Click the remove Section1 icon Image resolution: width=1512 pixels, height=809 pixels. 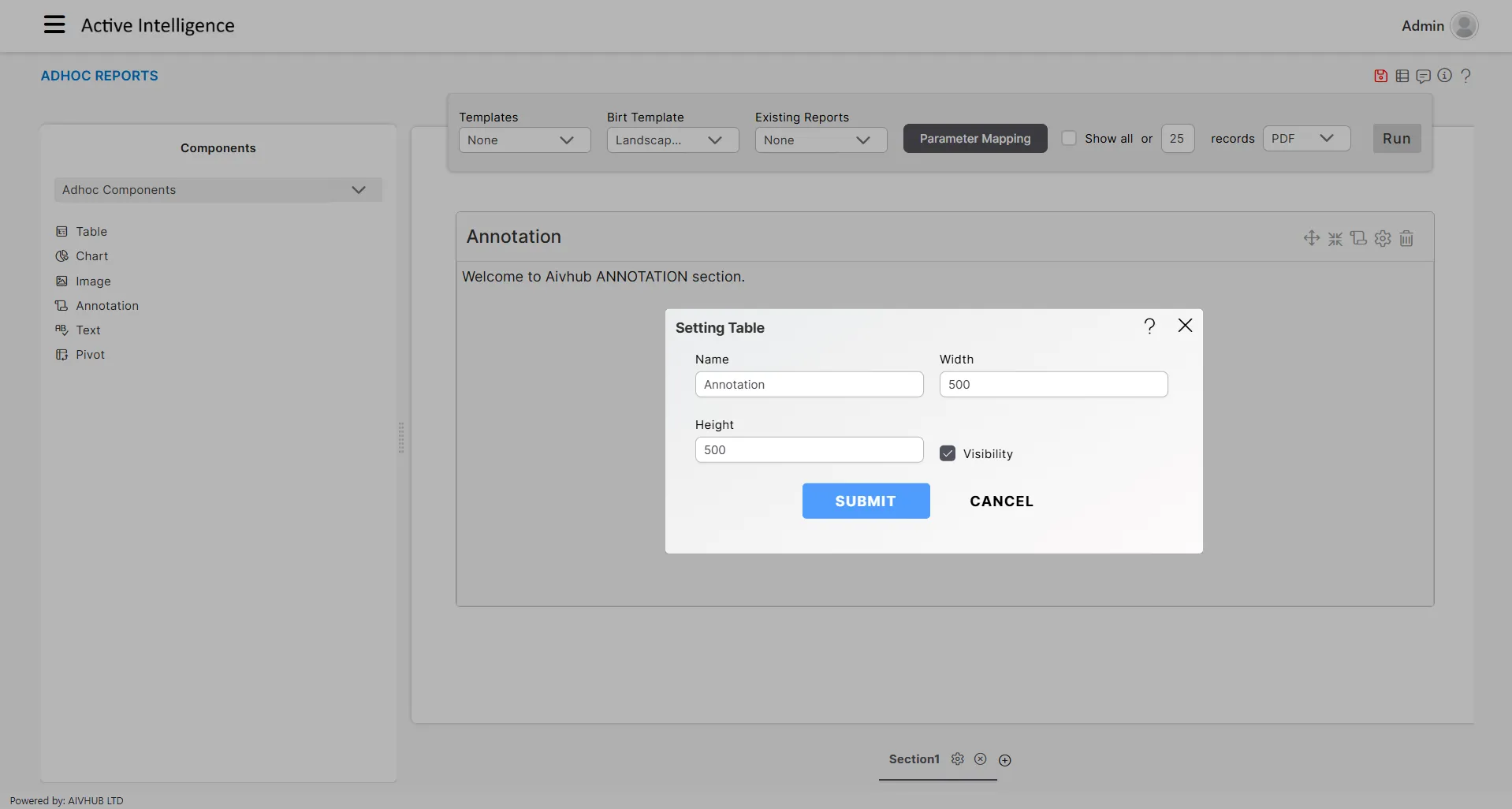tap(980, 759)
